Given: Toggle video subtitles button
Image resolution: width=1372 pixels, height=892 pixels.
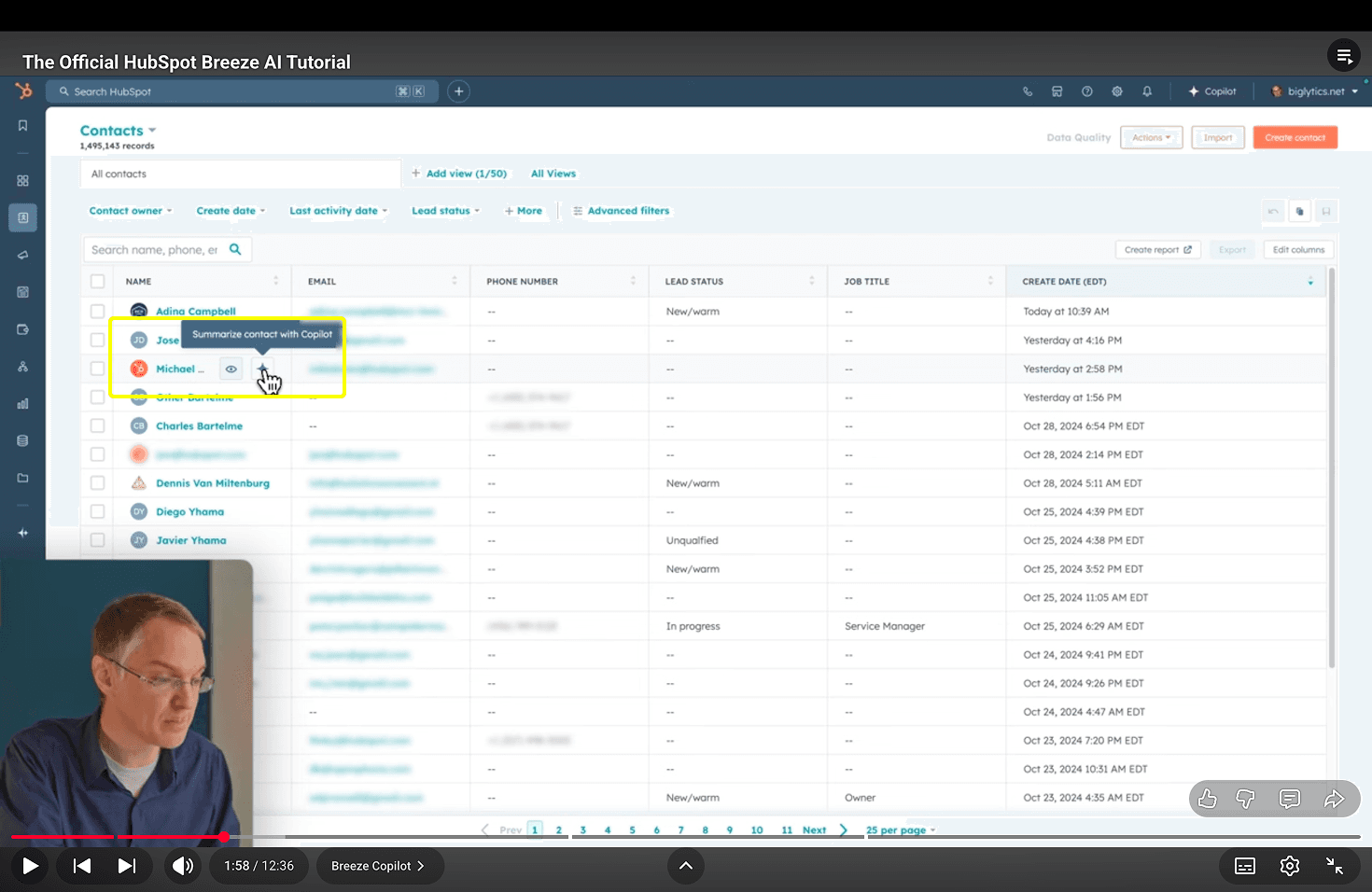Looking at the screenshot, I should click(1245, 866).
